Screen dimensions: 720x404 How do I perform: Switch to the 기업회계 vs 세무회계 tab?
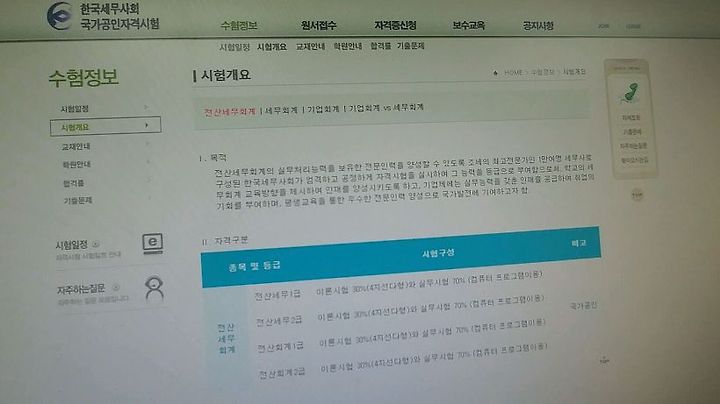pyautogui.click(x=386, y=108)
